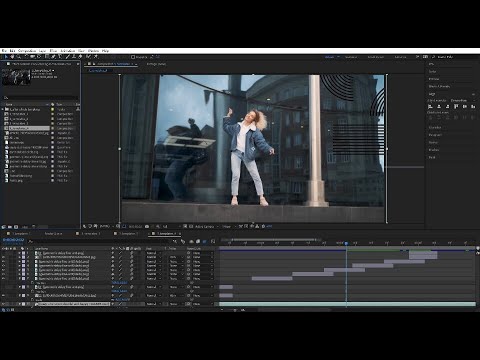Switch to the Standard workspace

click(351, 57)
